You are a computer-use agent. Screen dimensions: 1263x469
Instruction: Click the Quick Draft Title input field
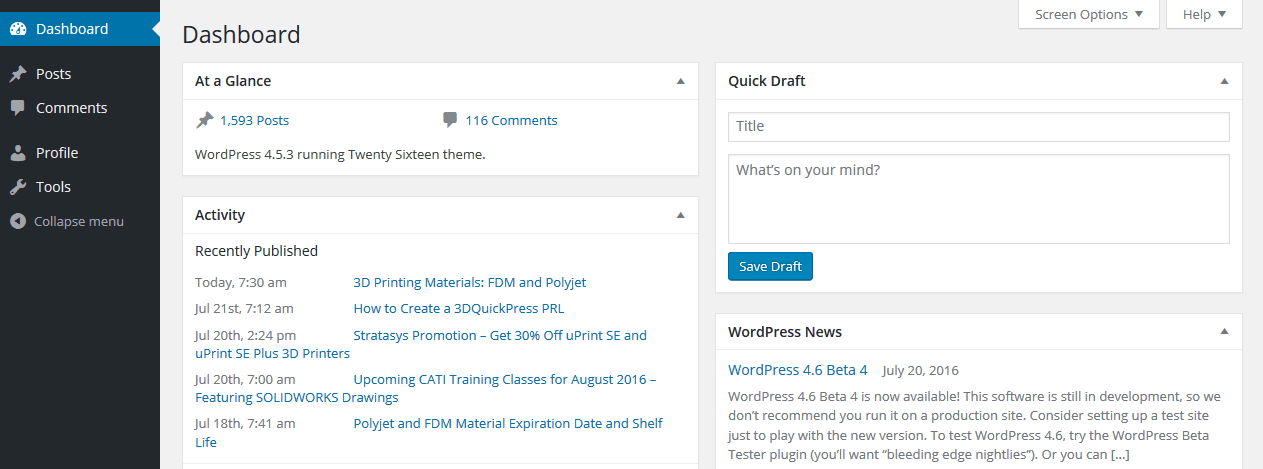tap(979, 127)
